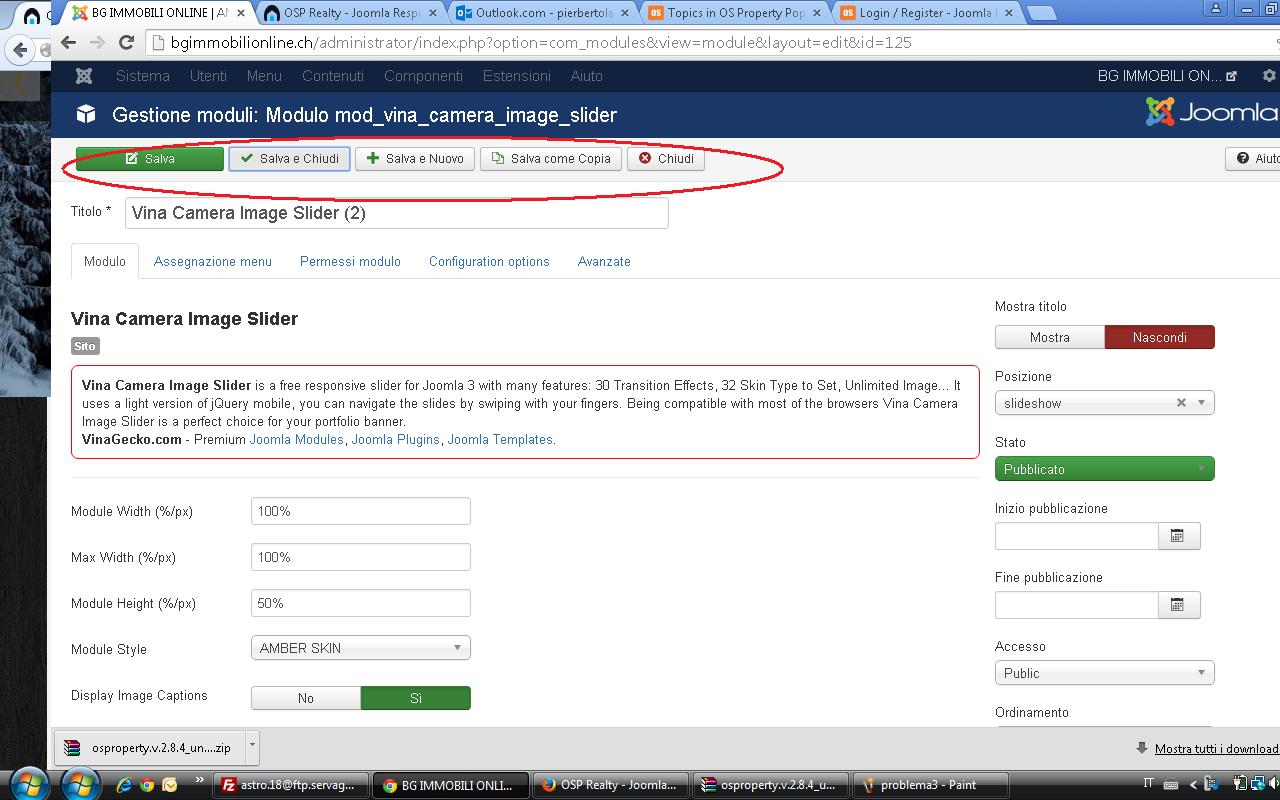
Task: Open the Posizione slideshow dropdown arrow
Action: (1202, 403)
